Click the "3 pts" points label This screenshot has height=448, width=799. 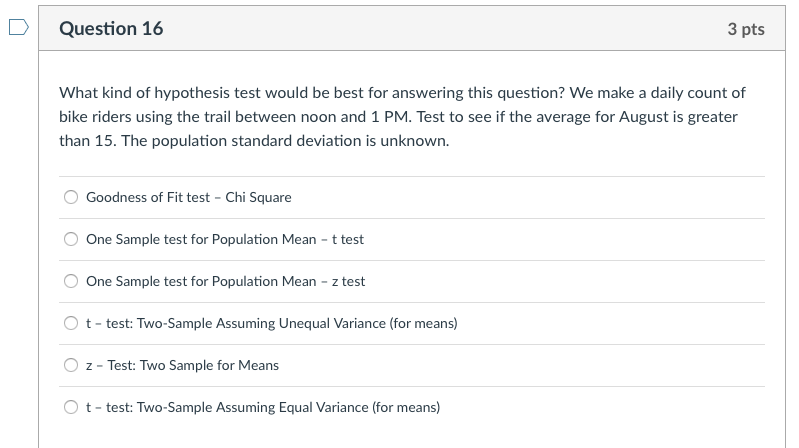tap(746, 29)
